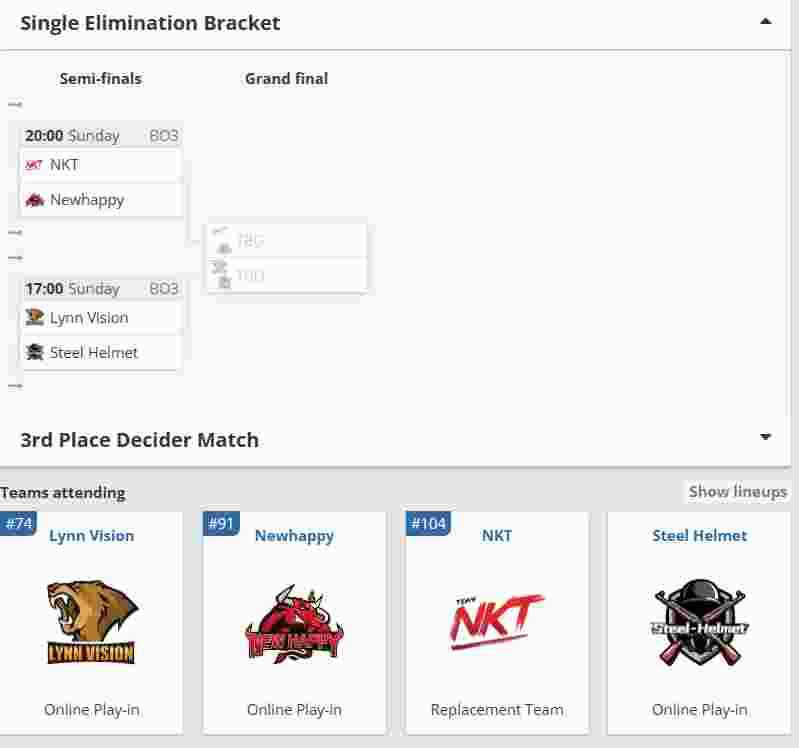This screenshot has width=799, height=748.
Task: Toggle Show lineups for attending teams
Action: (737, 492)
